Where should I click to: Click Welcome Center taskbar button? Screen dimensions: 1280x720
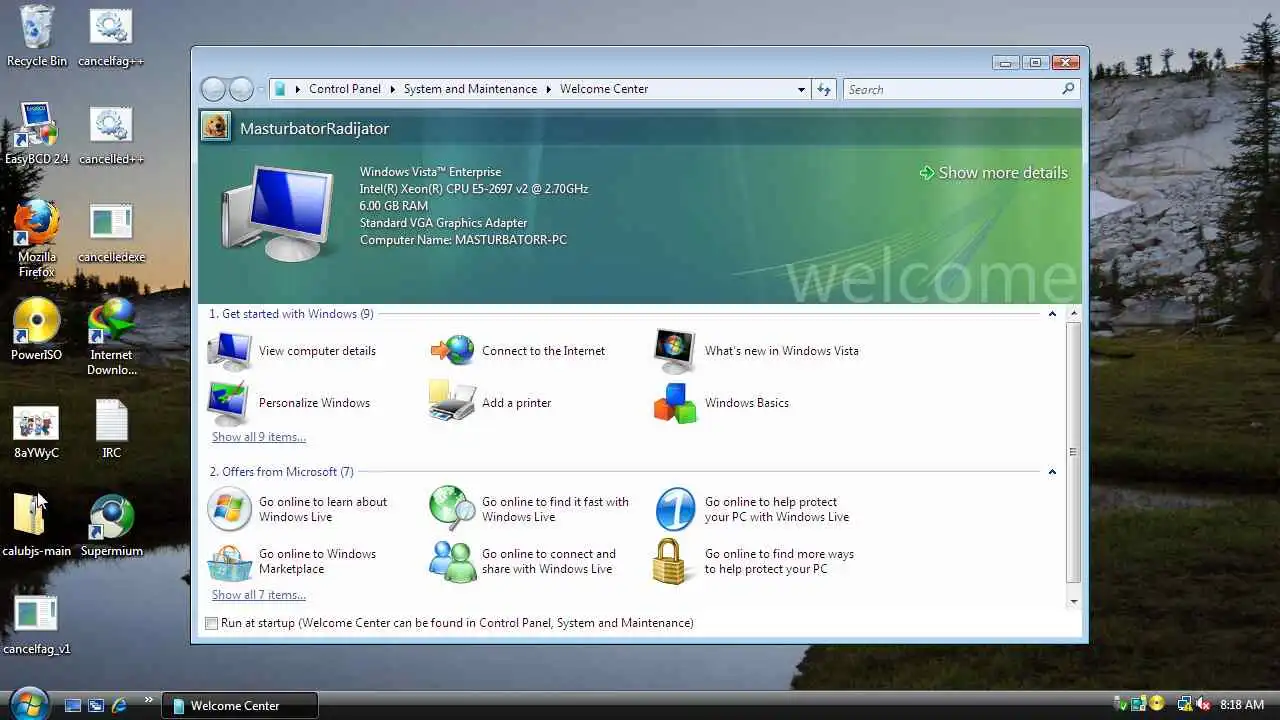click(x=240, y=705)
